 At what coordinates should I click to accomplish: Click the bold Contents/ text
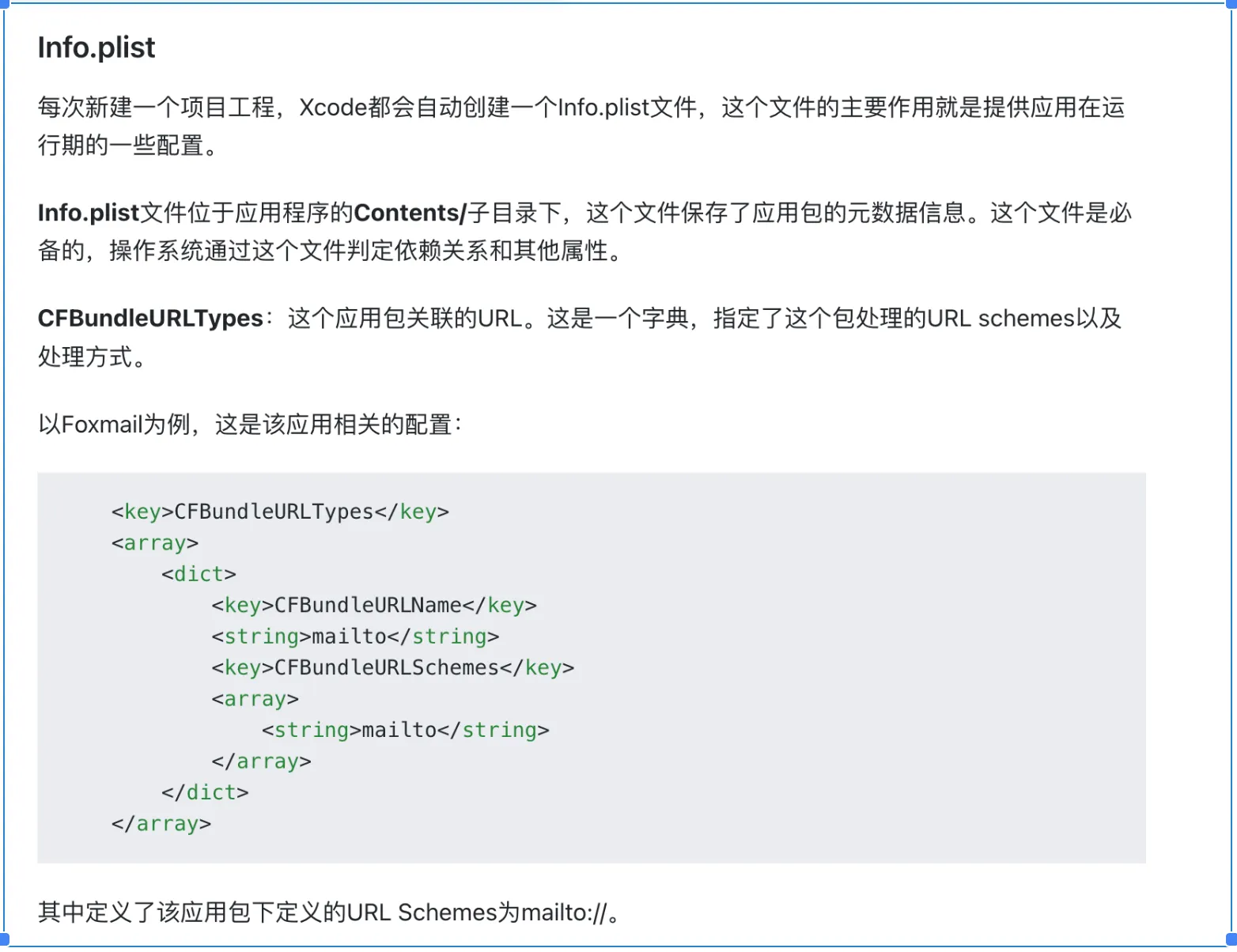pyautogui.click(x=410, y=213)
